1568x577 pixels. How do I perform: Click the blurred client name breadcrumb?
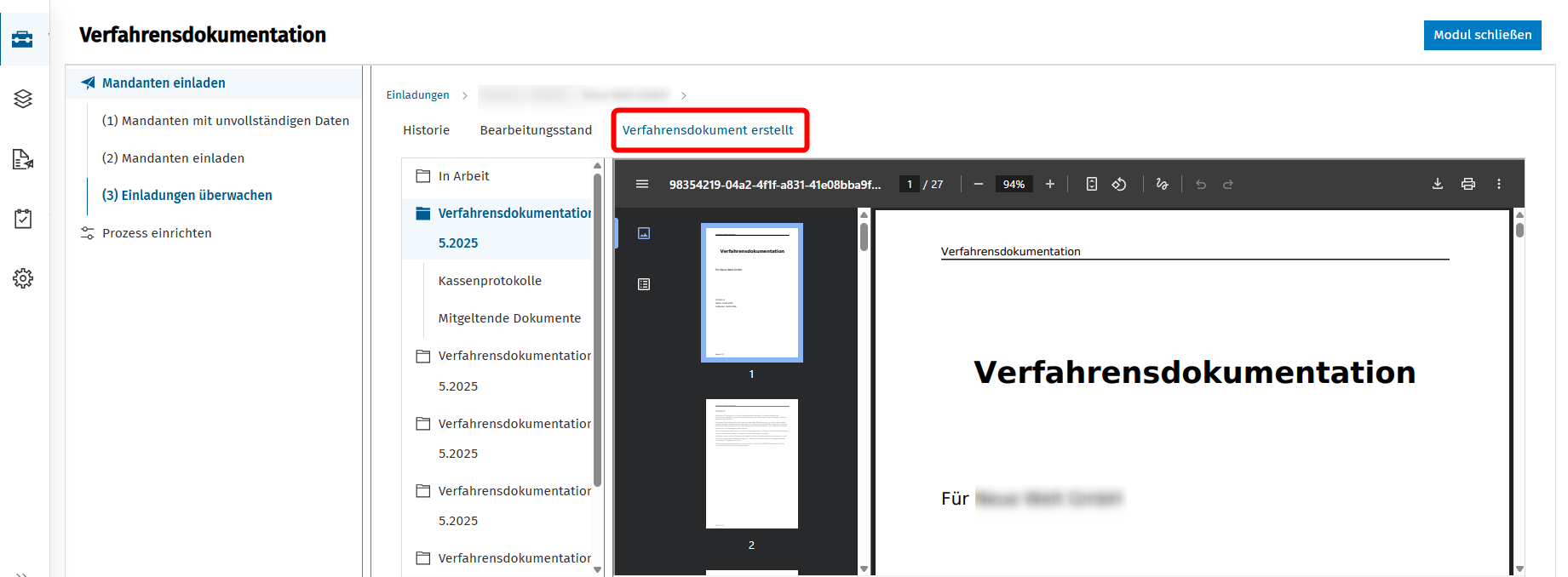pos(574,94)
